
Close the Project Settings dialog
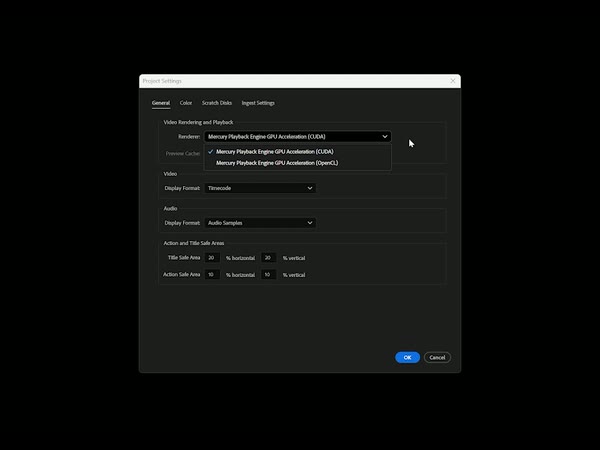coord(453,81)
